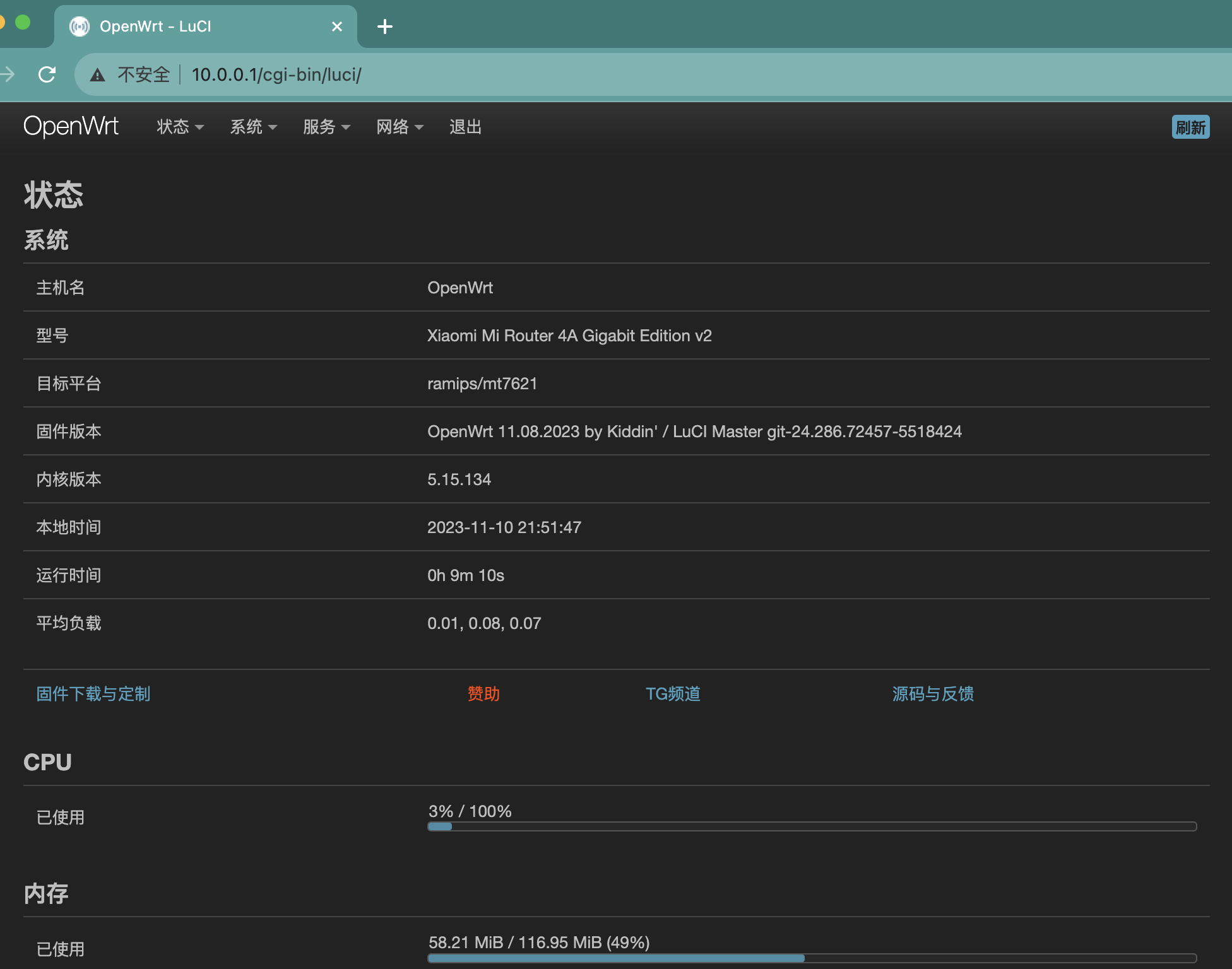Click model value Xiaomi Mi Router 4A
This screenshot has height=969, width=1232.
tap(569, 336)
